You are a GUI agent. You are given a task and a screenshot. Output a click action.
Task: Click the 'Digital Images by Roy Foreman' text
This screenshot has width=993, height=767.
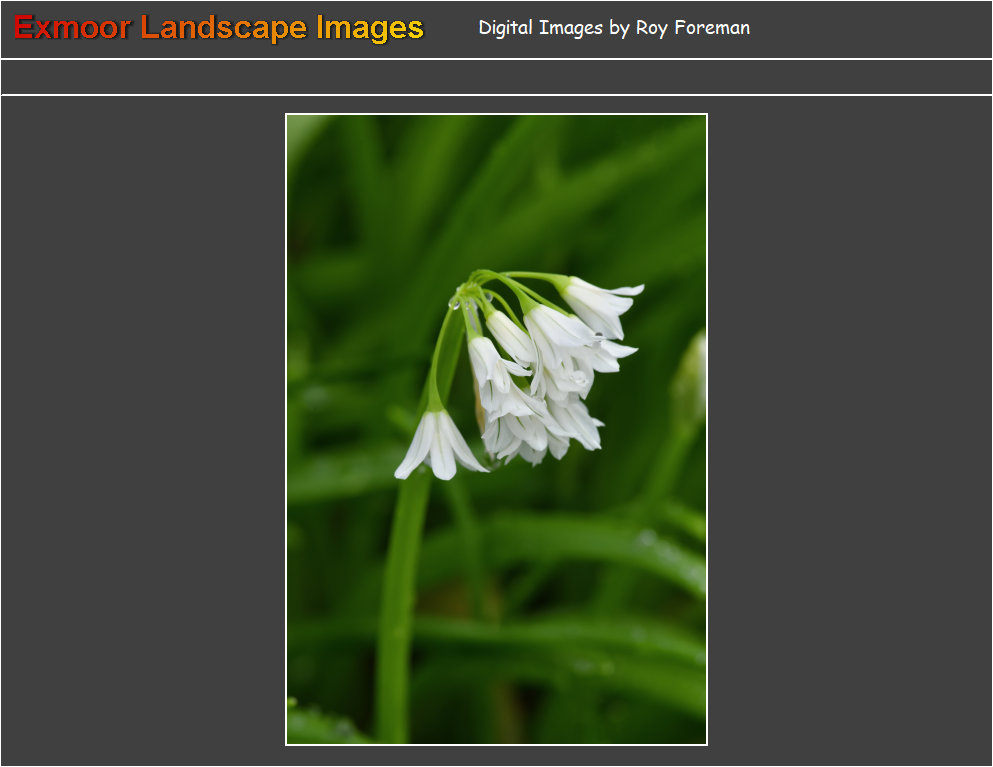tap(613, 28)
